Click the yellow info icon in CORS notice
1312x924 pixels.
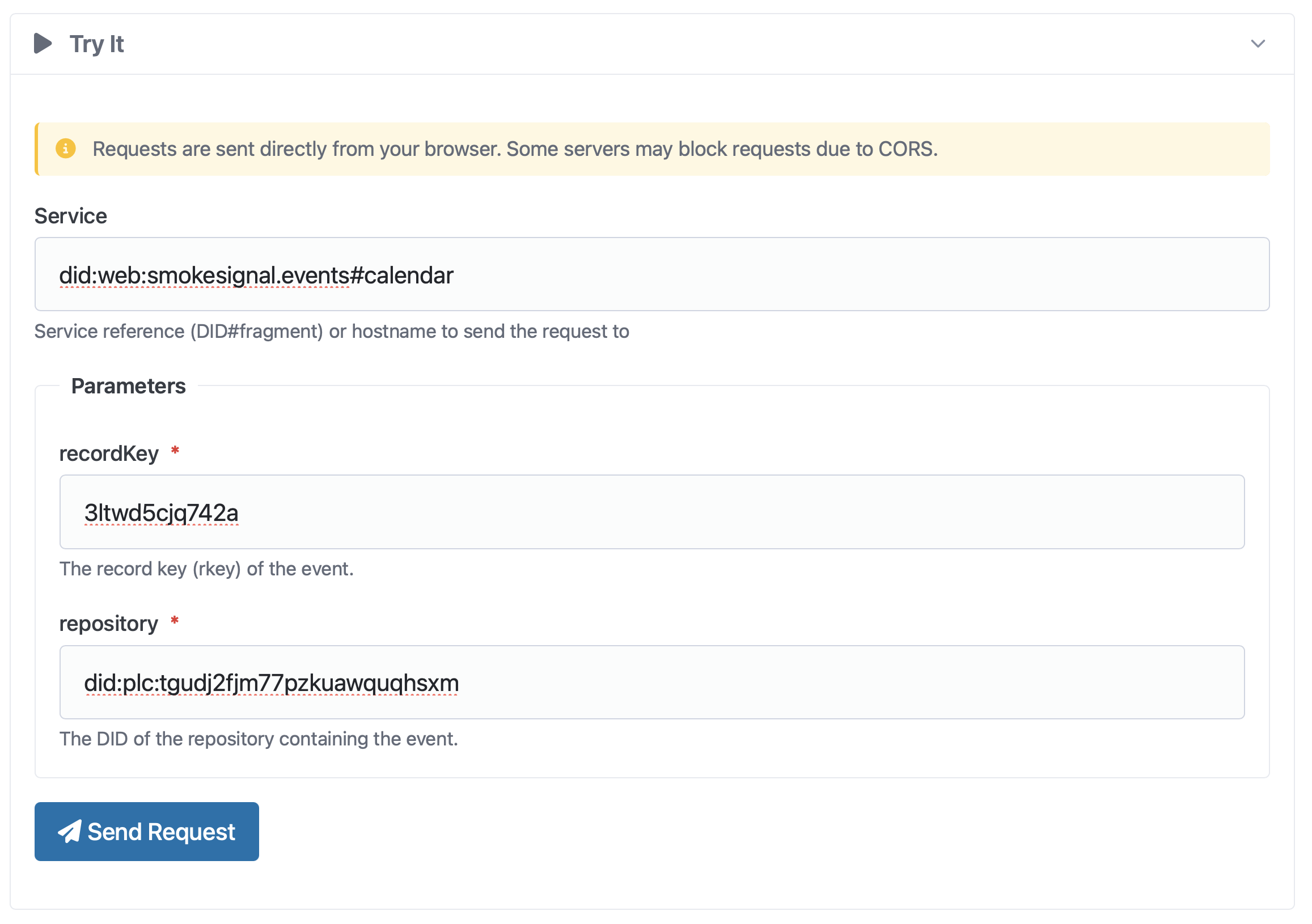pos(66,149)
